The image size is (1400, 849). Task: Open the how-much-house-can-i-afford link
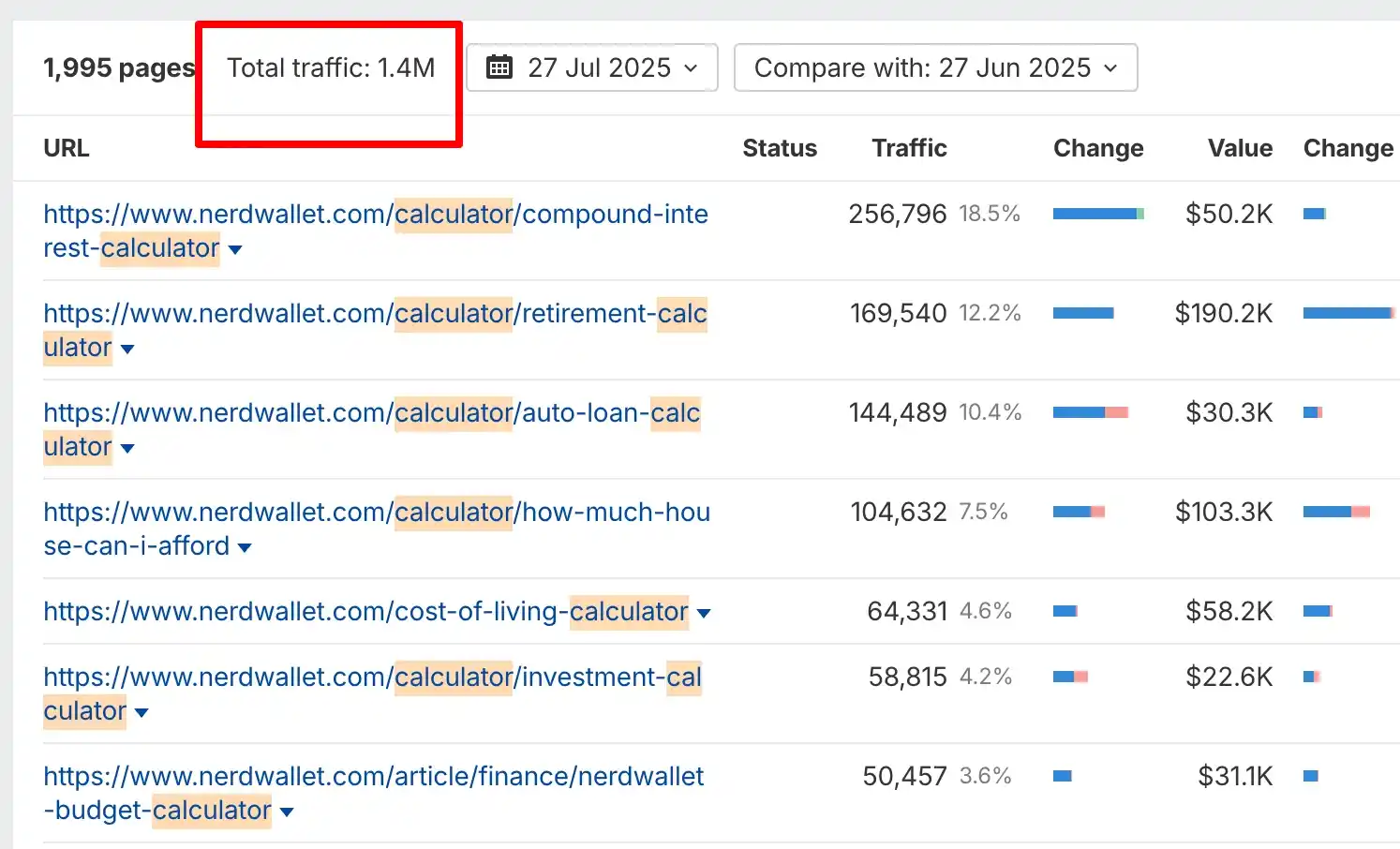pos(377,529)
